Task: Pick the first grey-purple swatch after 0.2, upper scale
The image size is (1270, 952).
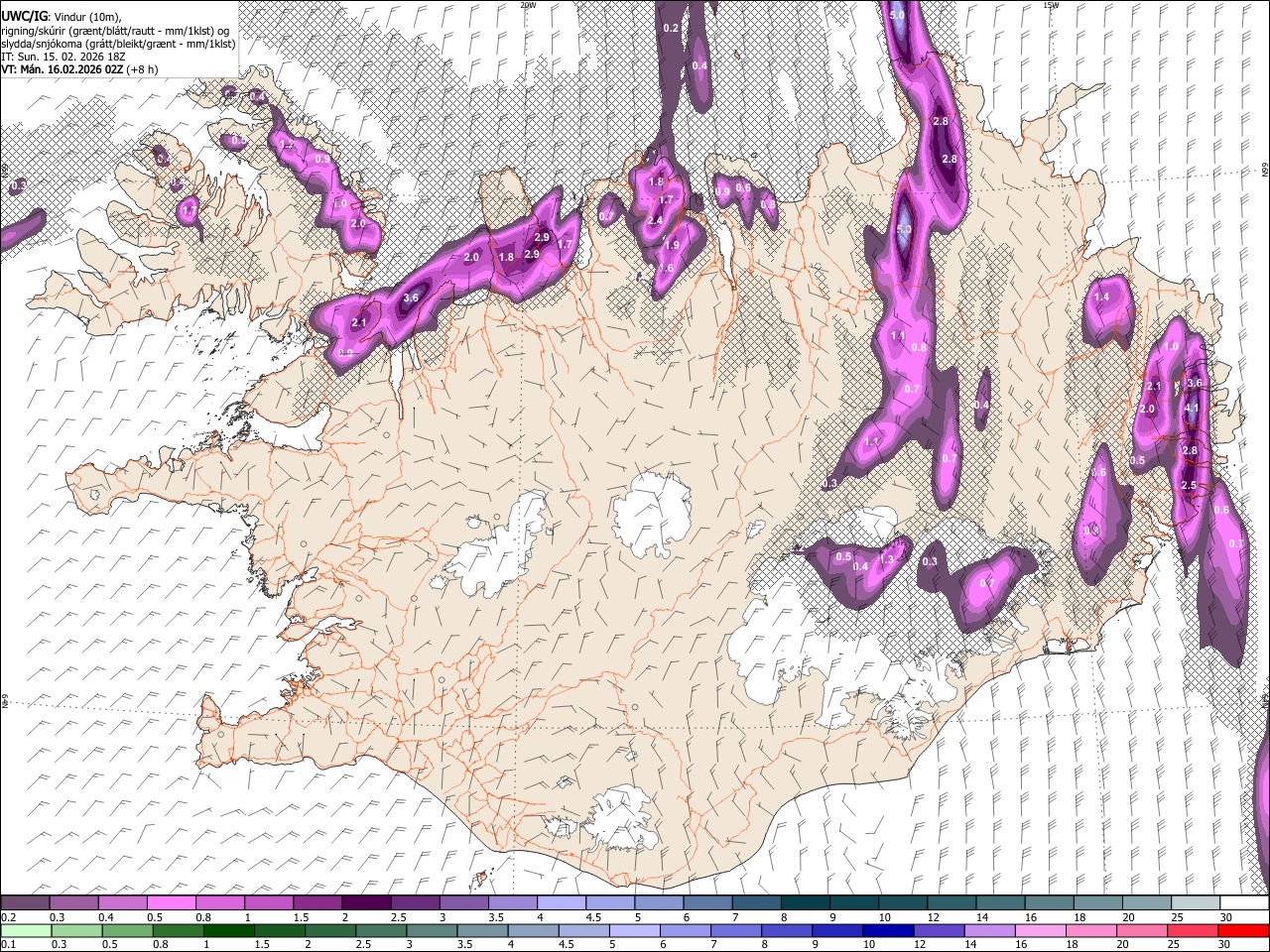Action: click(x=25, y=903)
